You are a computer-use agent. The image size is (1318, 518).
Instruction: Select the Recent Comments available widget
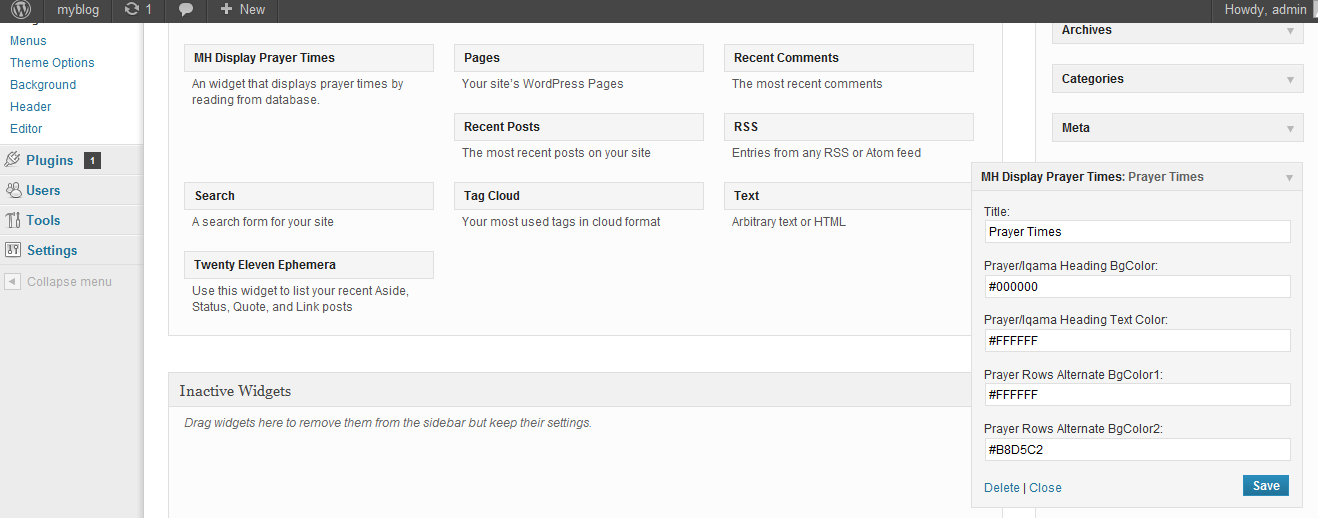click(849, 58)
